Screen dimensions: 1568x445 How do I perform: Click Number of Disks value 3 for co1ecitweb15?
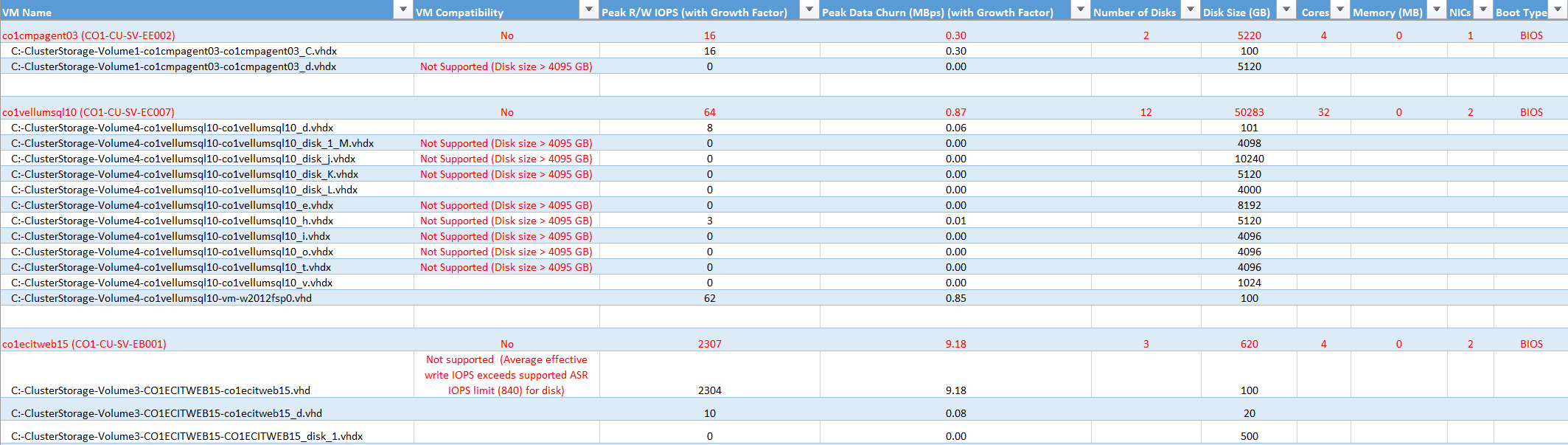(x=1146, y=344)
